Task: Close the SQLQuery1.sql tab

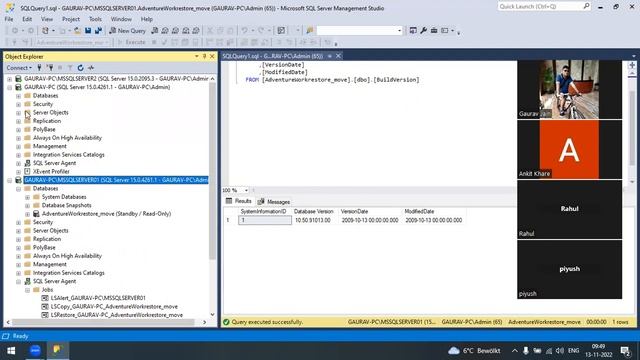Action: tap(338, 56)
